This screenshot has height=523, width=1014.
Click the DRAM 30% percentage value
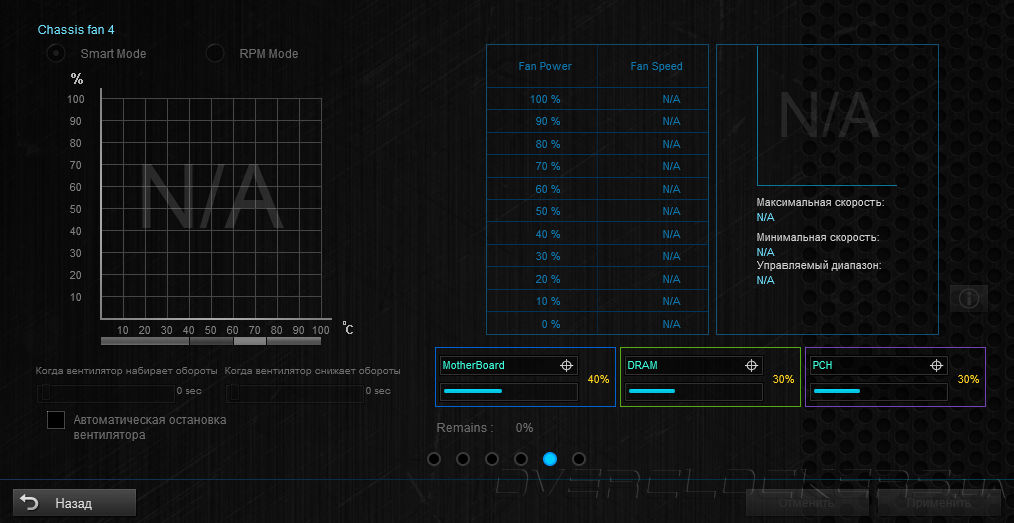pyautogui.click(x=783, y=379)
